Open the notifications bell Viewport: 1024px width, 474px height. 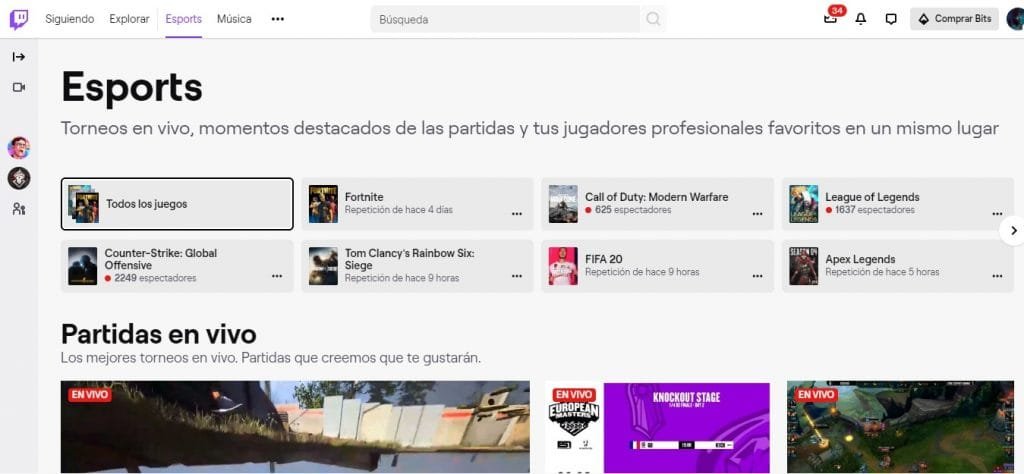[861, 19]
